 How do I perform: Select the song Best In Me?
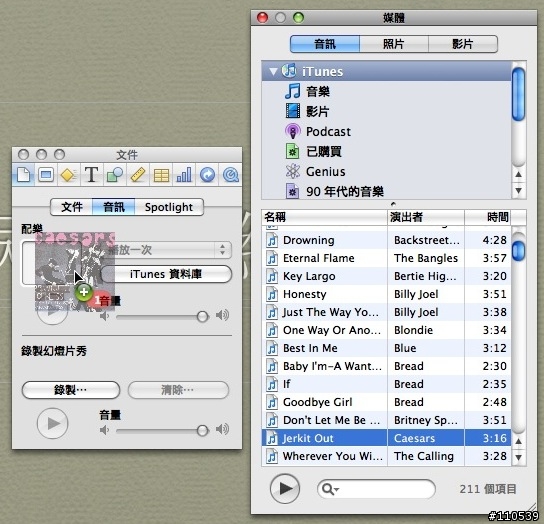tap(386, 348)
